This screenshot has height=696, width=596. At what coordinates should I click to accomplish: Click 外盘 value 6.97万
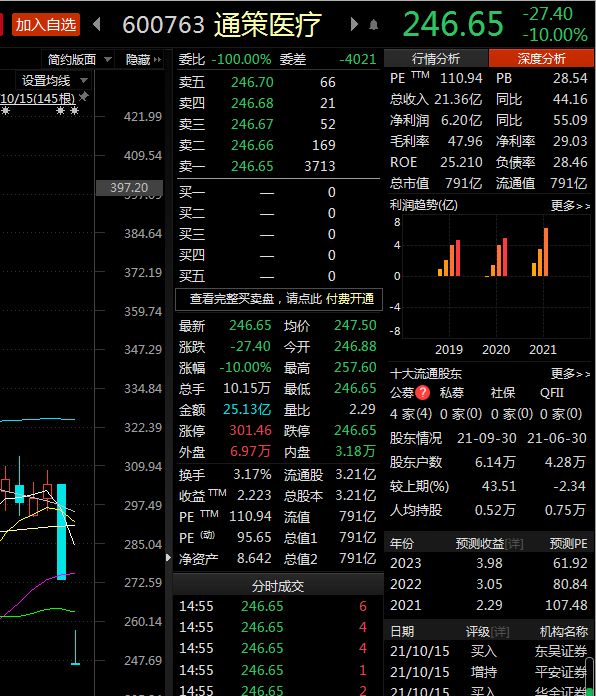250,451
